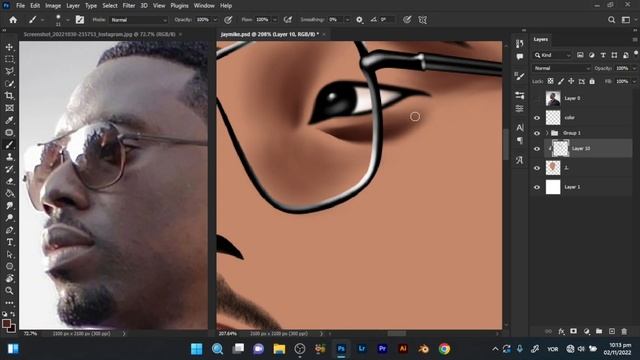Image resolution: width=640 pixels, height=360 pixels.
Task: Click delete layer trash button
Action: 624,331
